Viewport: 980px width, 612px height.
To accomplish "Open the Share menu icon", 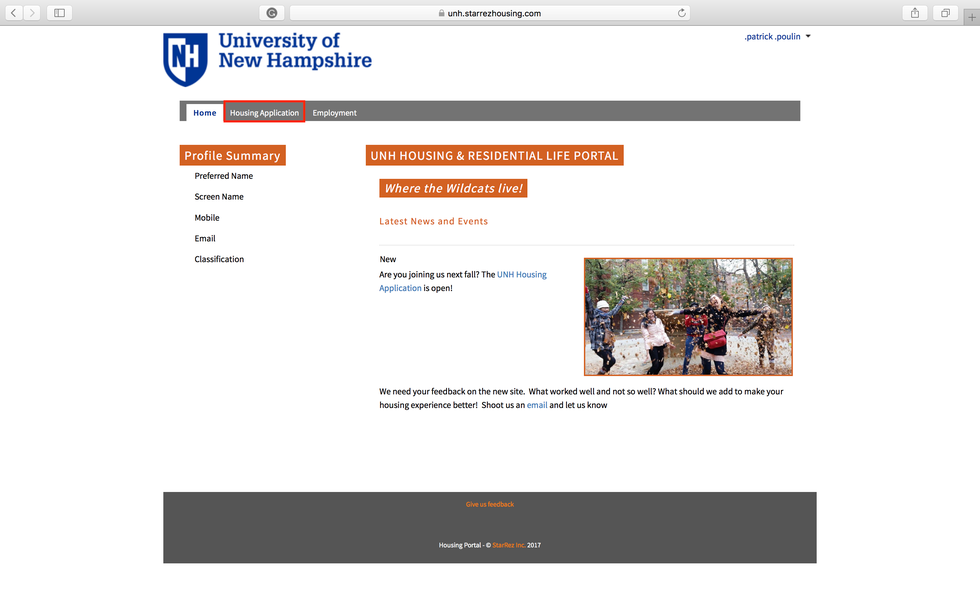I will 914,12.
